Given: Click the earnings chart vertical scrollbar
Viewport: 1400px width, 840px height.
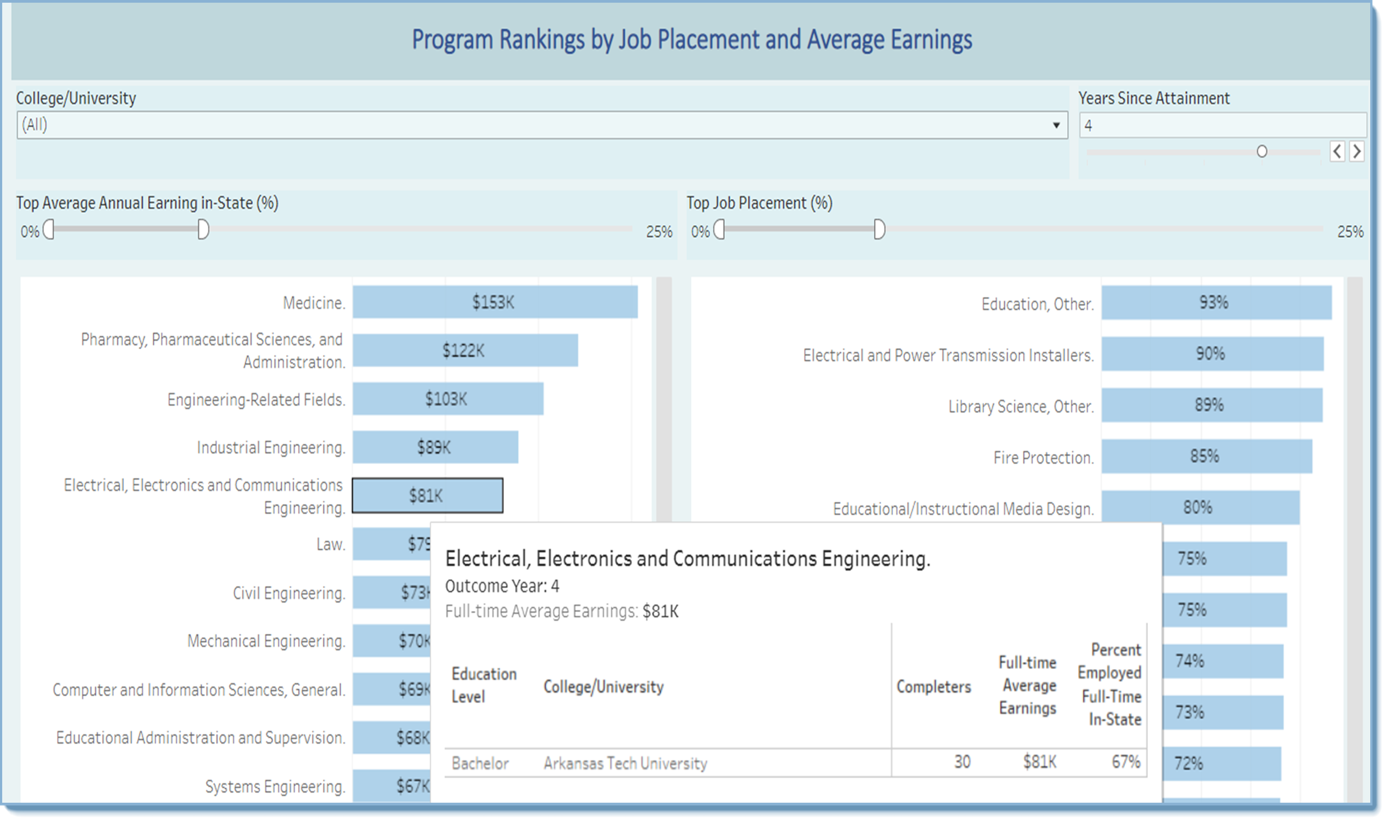Looking at the screenshot, I should [664, 399].
